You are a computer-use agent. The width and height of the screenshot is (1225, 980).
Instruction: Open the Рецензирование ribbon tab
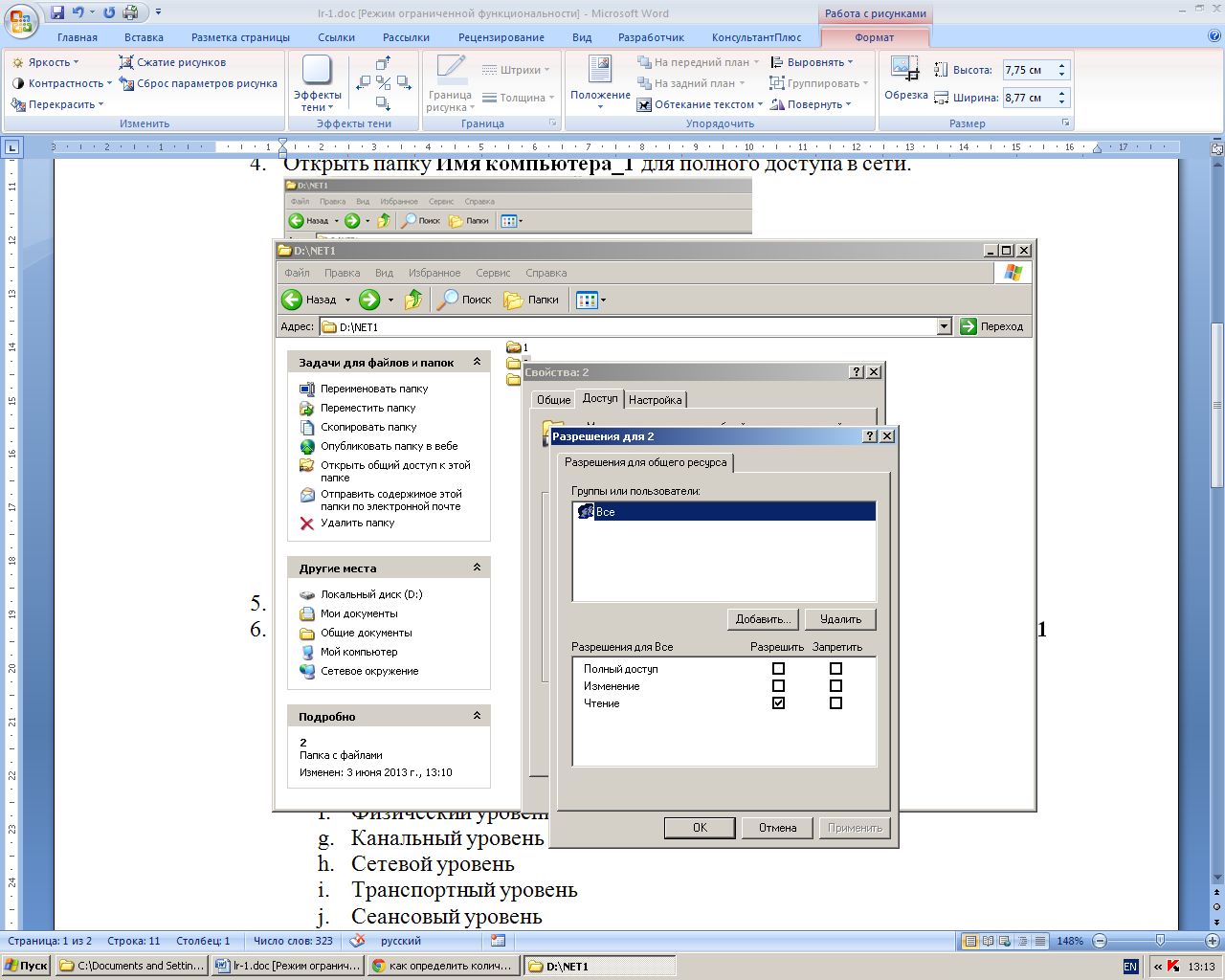[501, 37]
